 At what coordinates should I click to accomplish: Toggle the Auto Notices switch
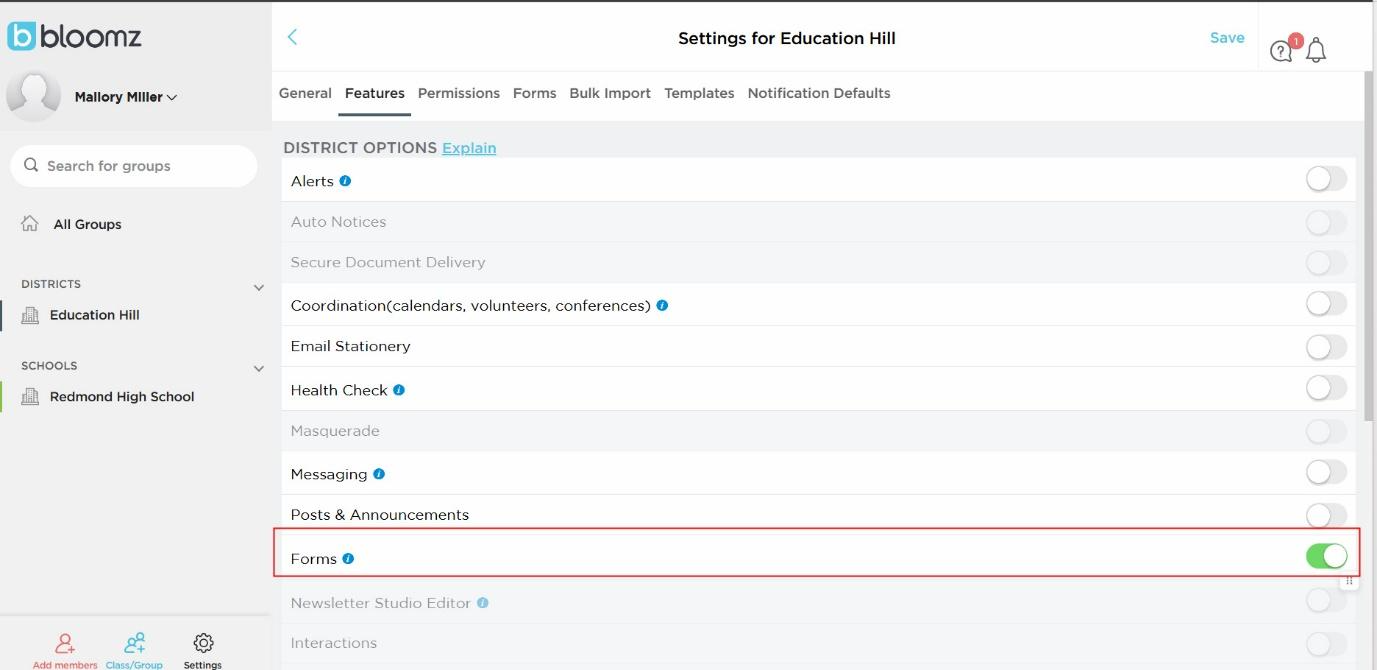point(1326,222)
